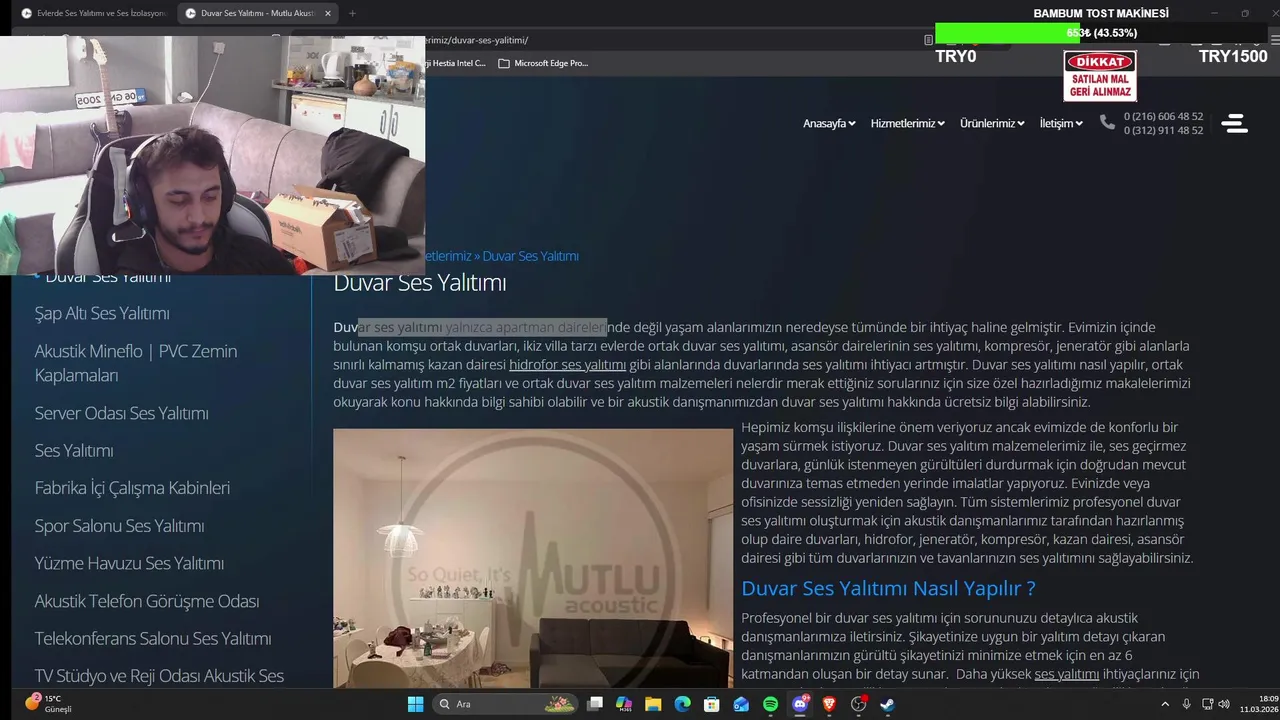
Task: Open Microsoft Edge from taskbar
Action: 682,704
